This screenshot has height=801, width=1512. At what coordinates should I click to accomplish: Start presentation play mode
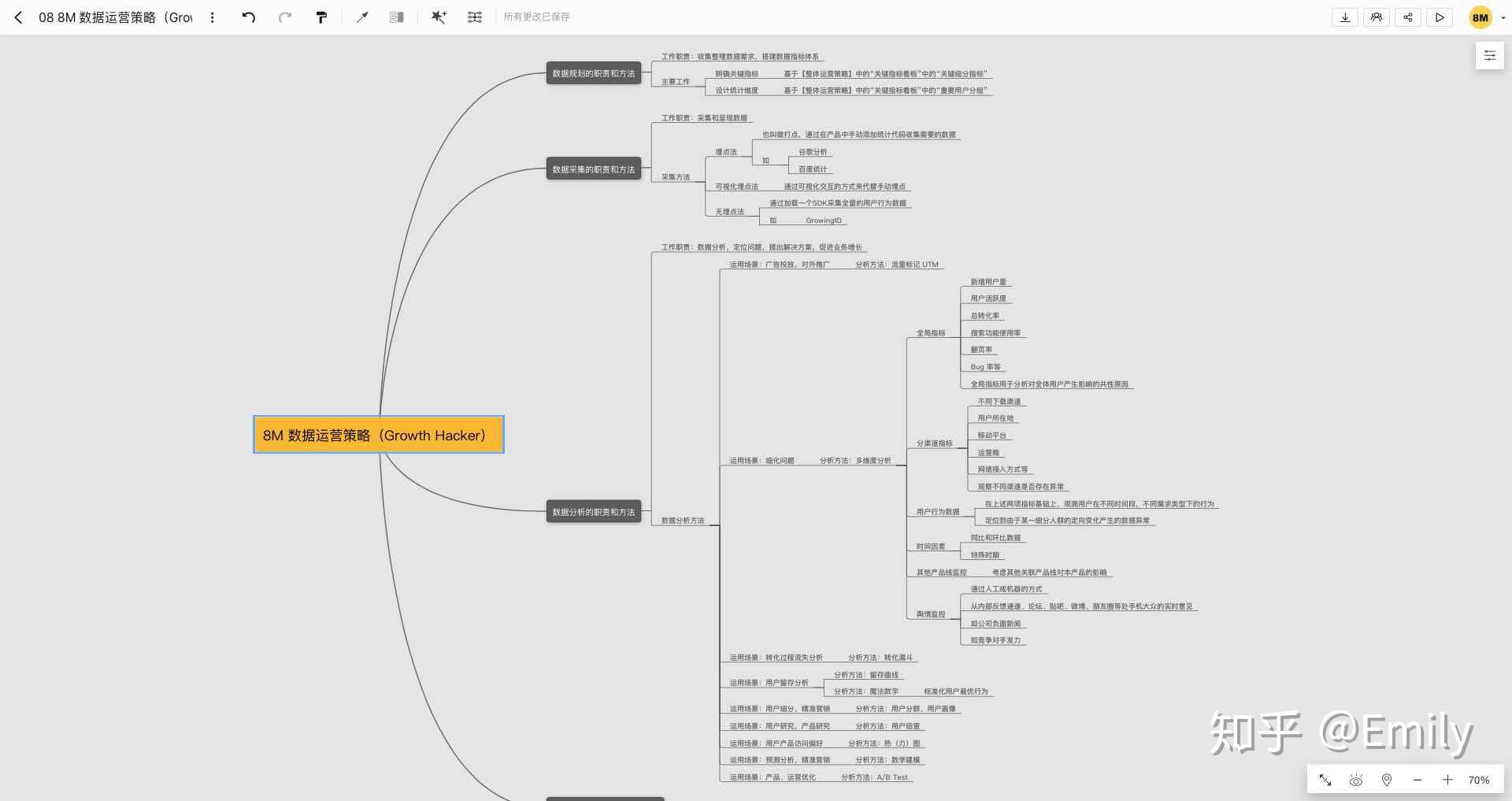pos(1440,17)
